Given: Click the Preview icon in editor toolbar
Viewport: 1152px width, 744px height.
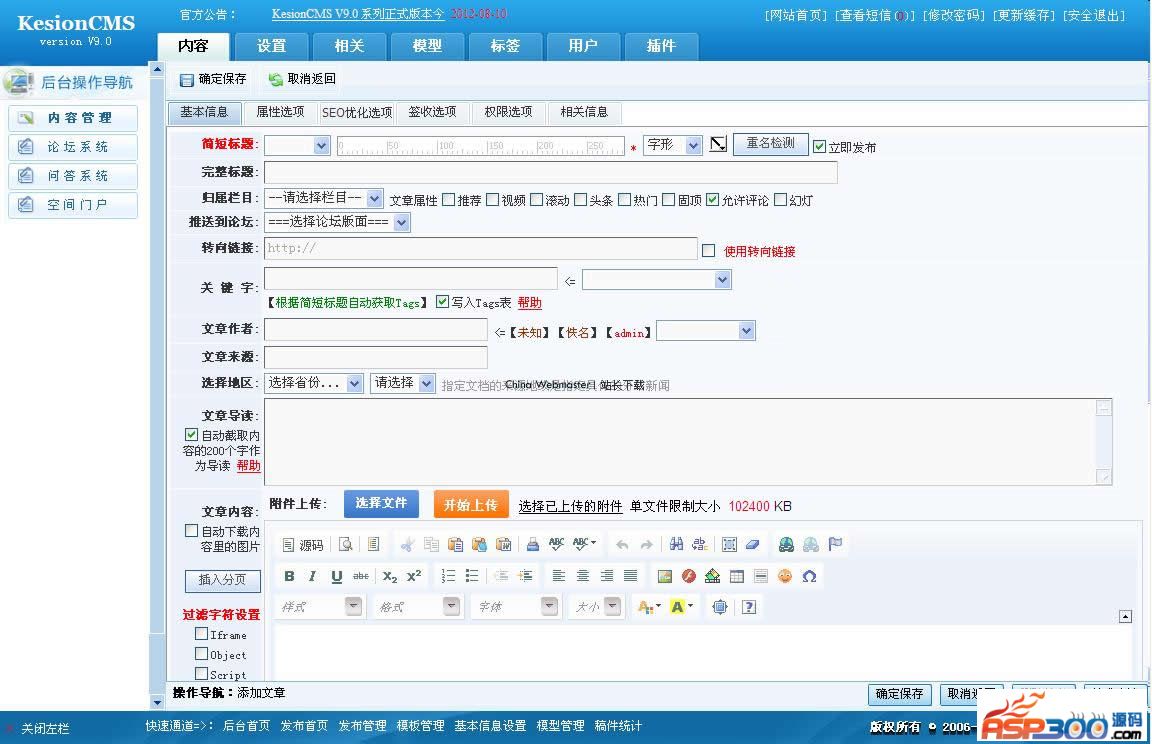Looking at the screenshot, I should coord(345,544).
